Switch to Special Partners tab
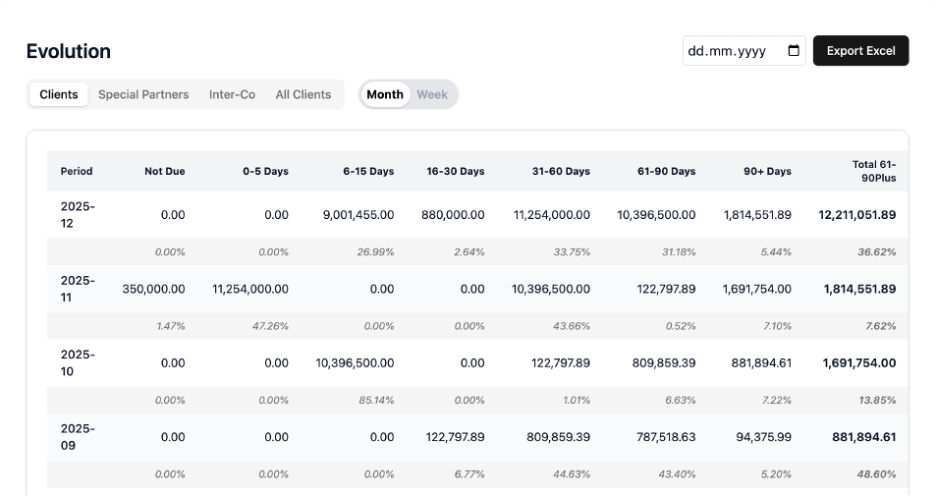The image size is (936, 496). [x=143, y=95]
